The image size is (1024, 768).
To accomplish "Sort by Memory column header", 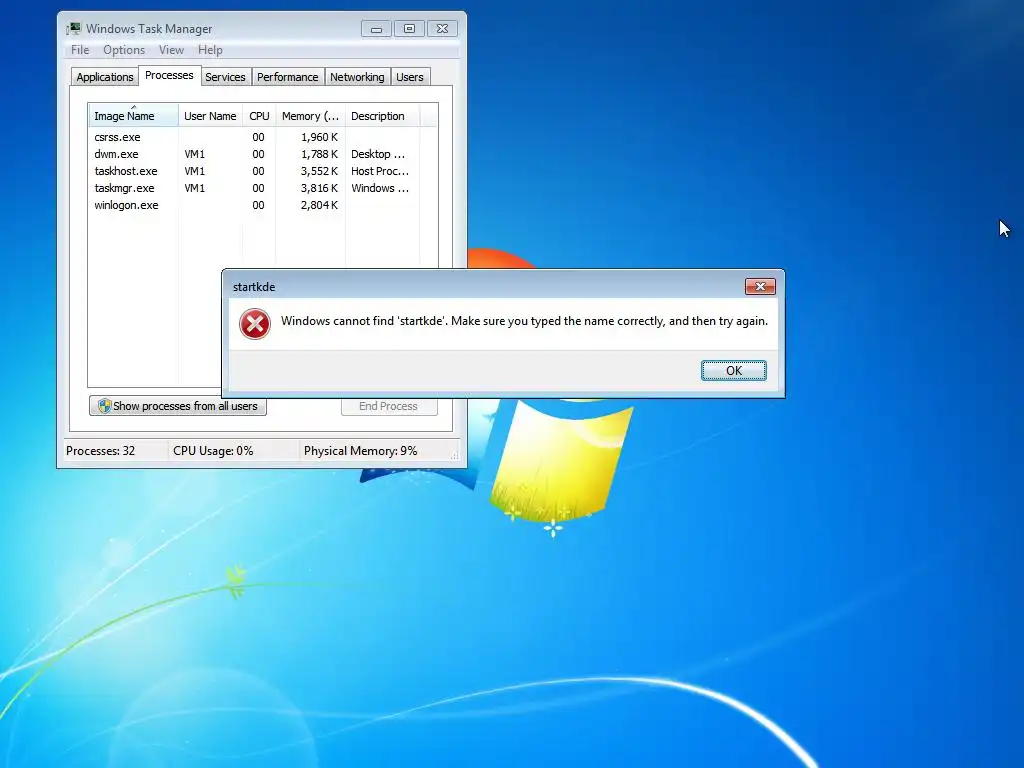I will [310, 116].
